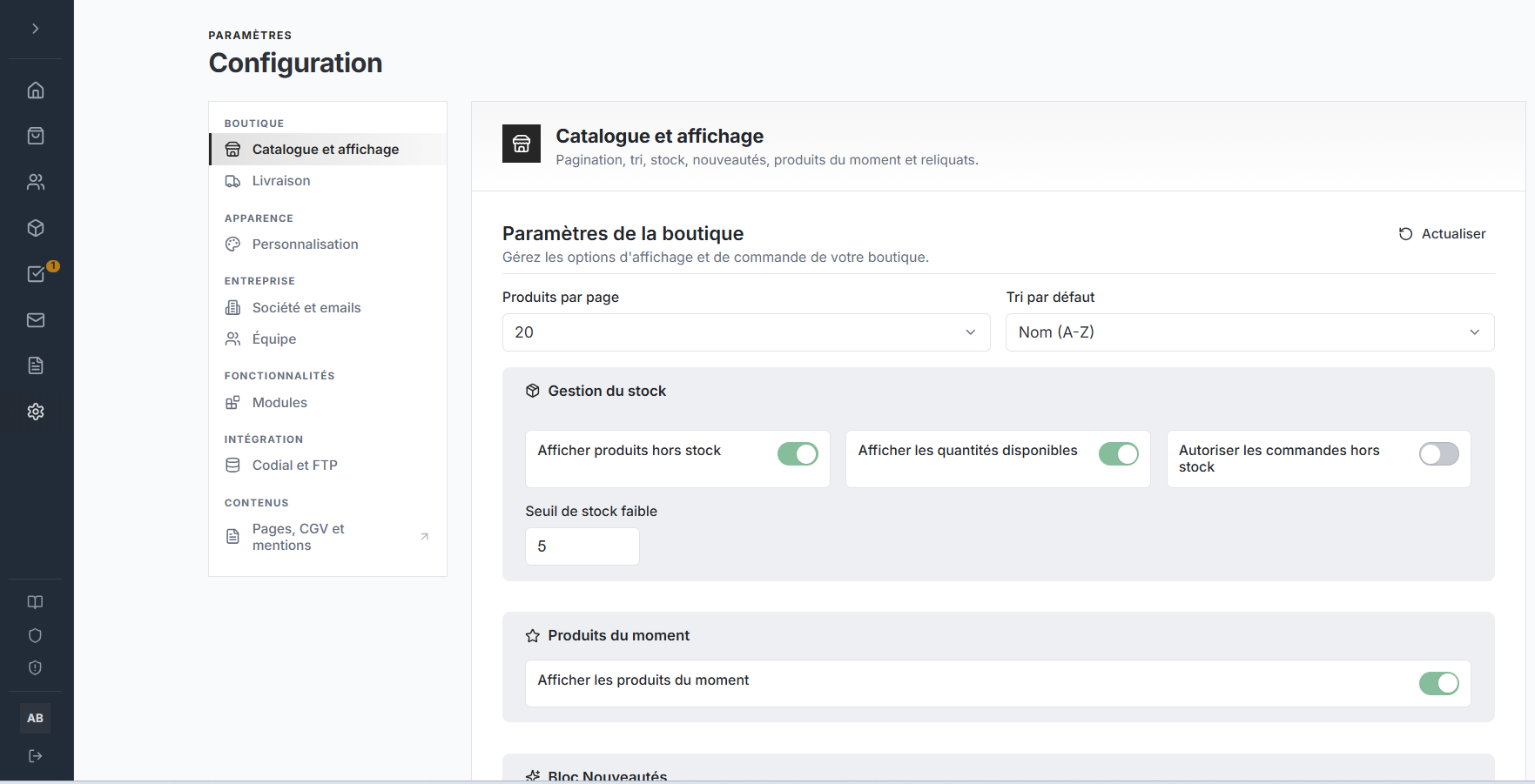This screenshot has height=784, width=1535.
Task: Click the external link arrow beside Pages, CGV
Action: 425,537
